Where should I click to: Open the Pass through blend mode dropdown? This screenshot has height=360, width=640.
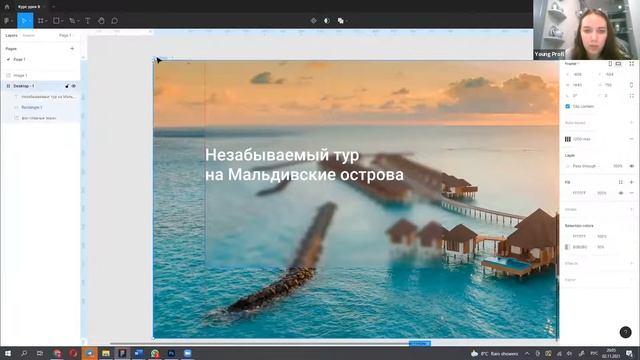click(x=586, y=166)
